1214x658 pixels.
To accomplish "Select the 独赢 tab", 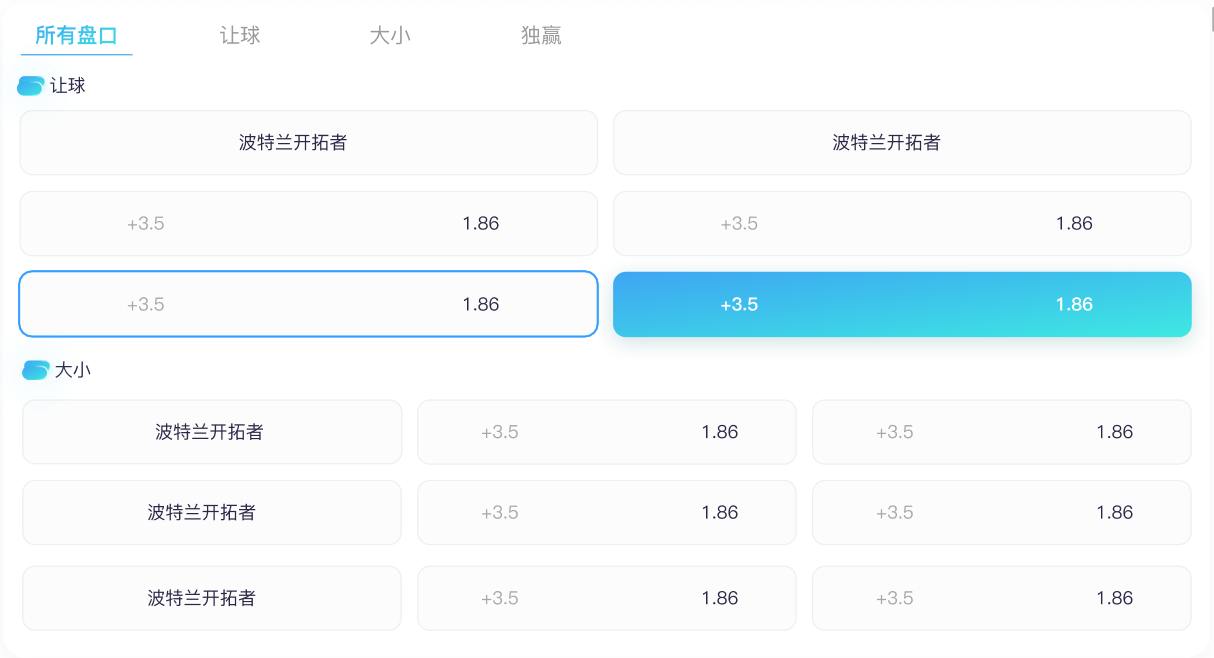I will [x=541, y=36].
